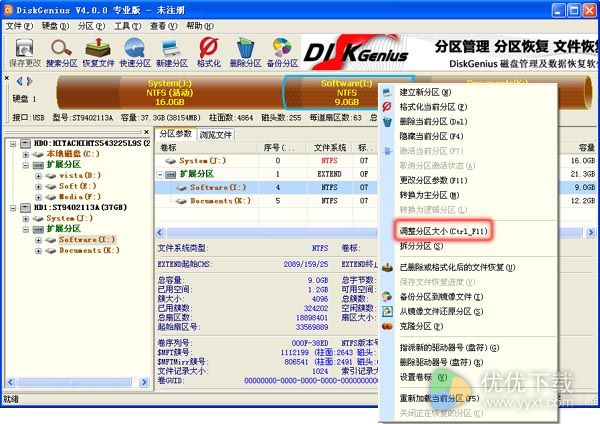Click right arrow of partition table scrollbar
Image resolution: width=600 pixels, height=424 pixels.
coord(591,232)
